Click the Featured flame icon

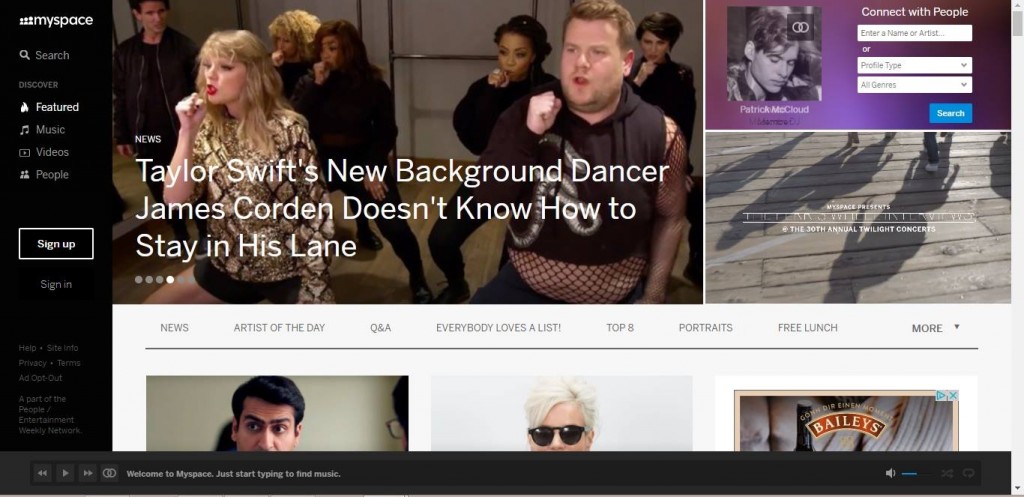25,107
